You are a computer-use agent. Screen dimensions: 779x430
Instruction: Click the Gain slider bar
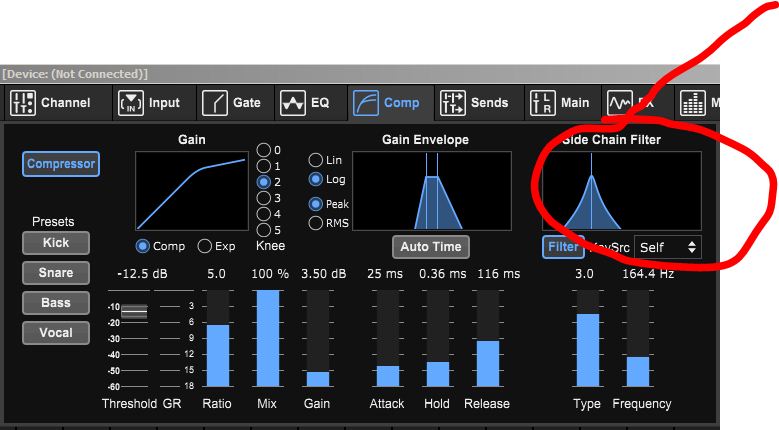(x=318, y=338)
